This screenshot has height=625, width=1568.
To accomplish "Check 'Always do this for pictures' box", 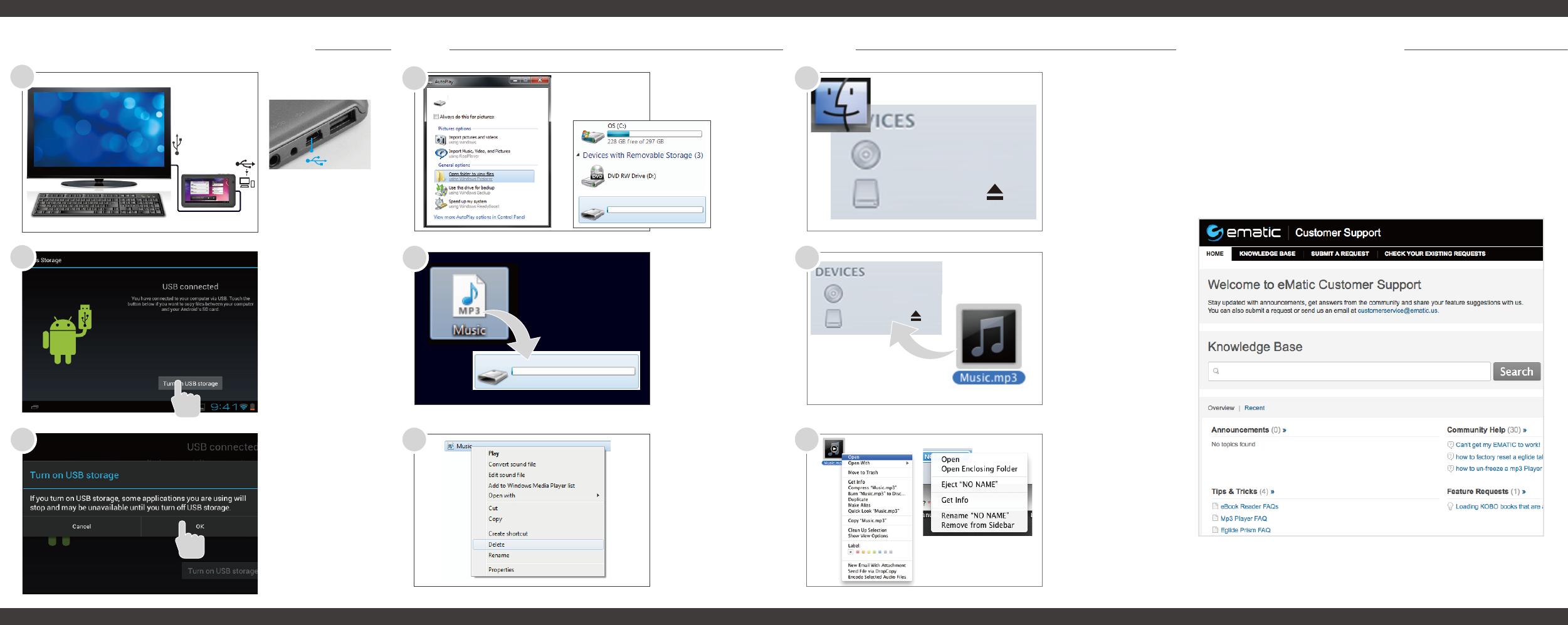I will tap(436, 117).
